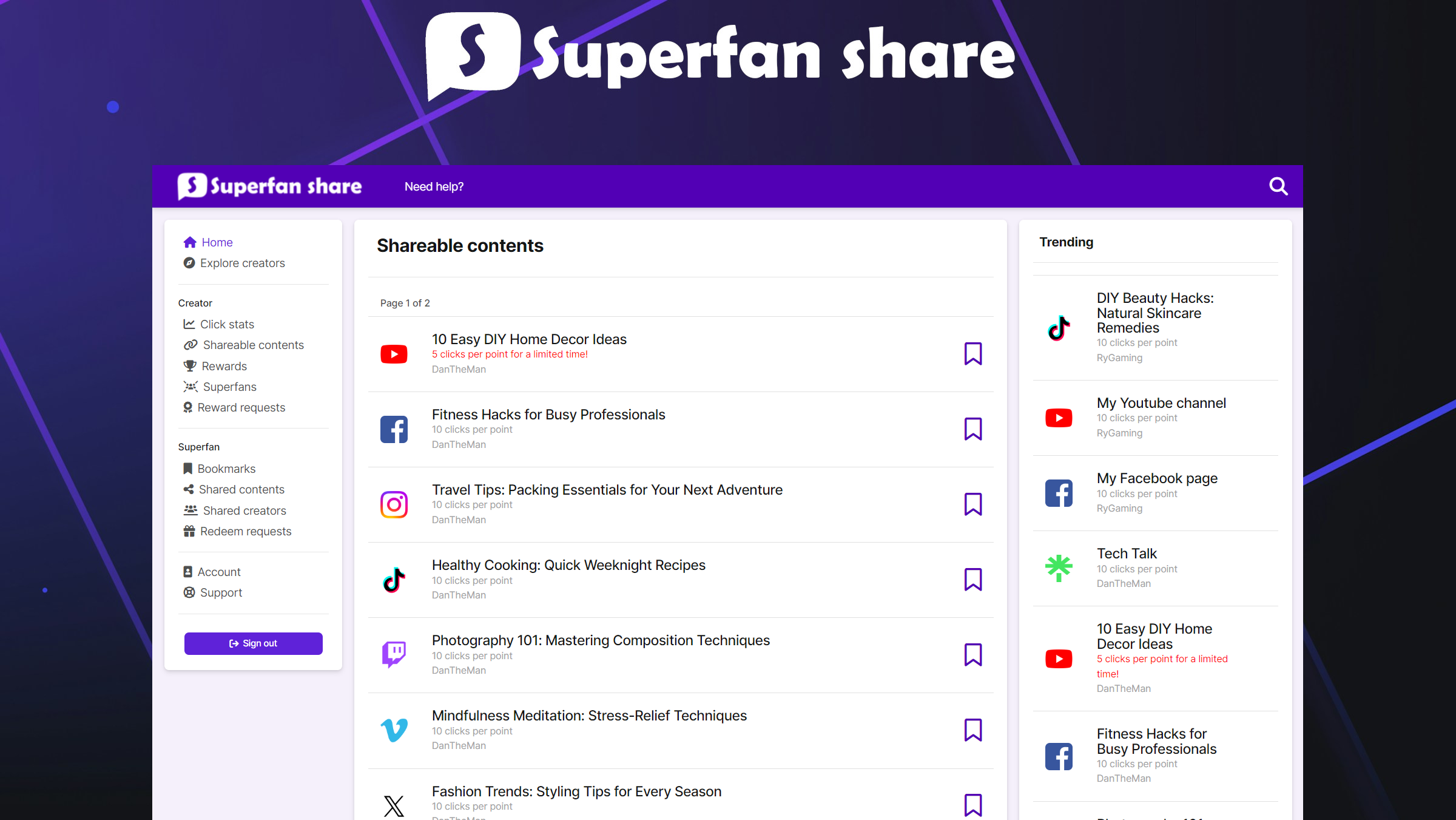Click the Superfan share logo in the navbar
The width and height of the screenshot is (1456, 820).
pyautogui.click(x=269, y=186)
